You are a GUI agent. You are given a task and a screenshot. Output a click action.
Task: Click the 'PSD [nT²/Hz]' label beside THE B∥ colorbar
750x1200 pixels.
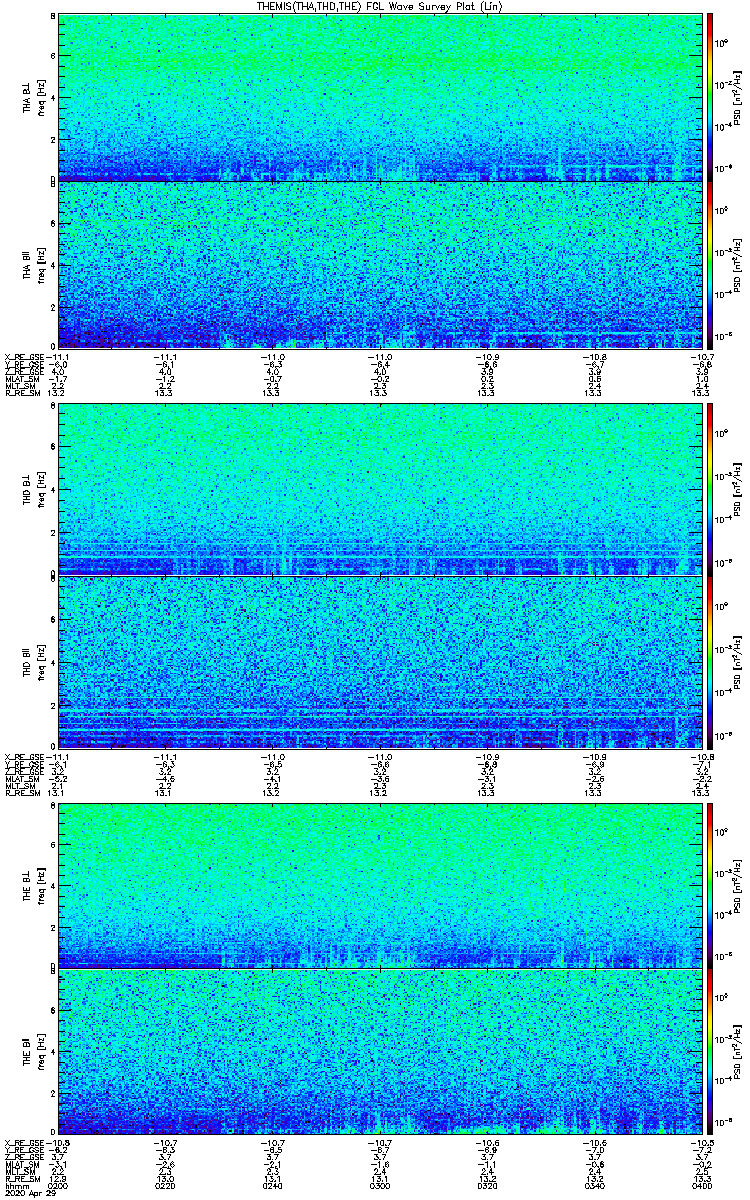coord(737,1051)
